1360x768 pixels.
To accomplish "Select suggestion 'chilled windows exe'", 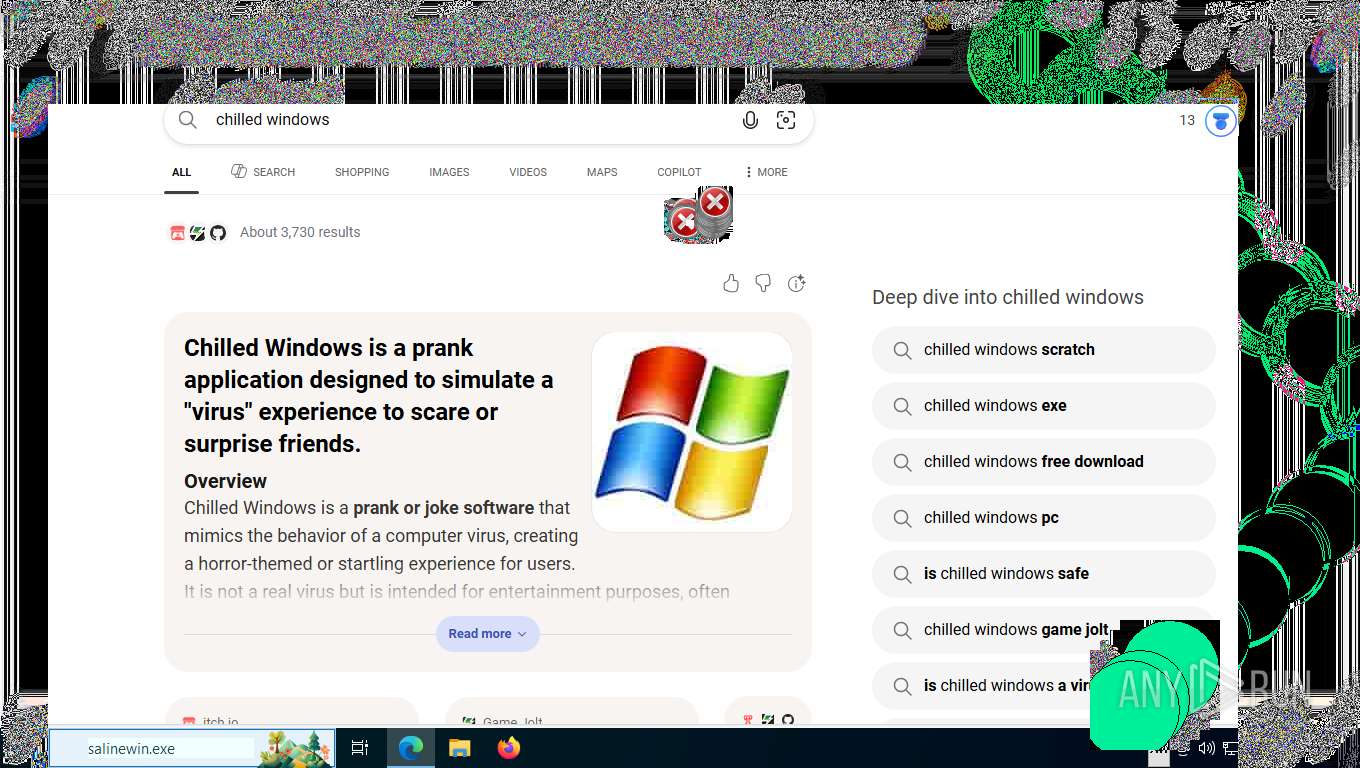I will tap(1043, 406).
